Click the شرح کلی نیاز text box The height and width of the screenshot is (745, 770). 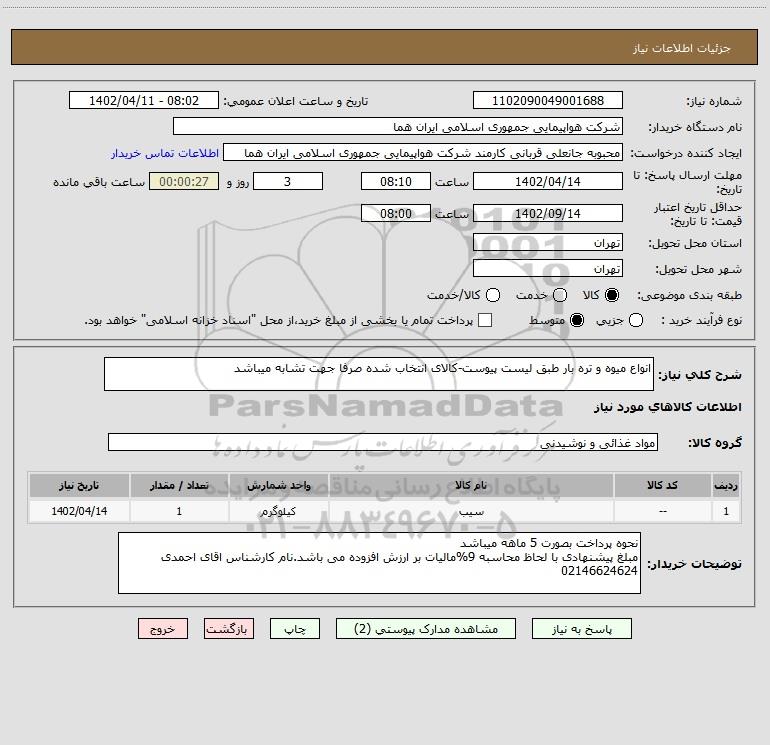(x=379, y=374)
